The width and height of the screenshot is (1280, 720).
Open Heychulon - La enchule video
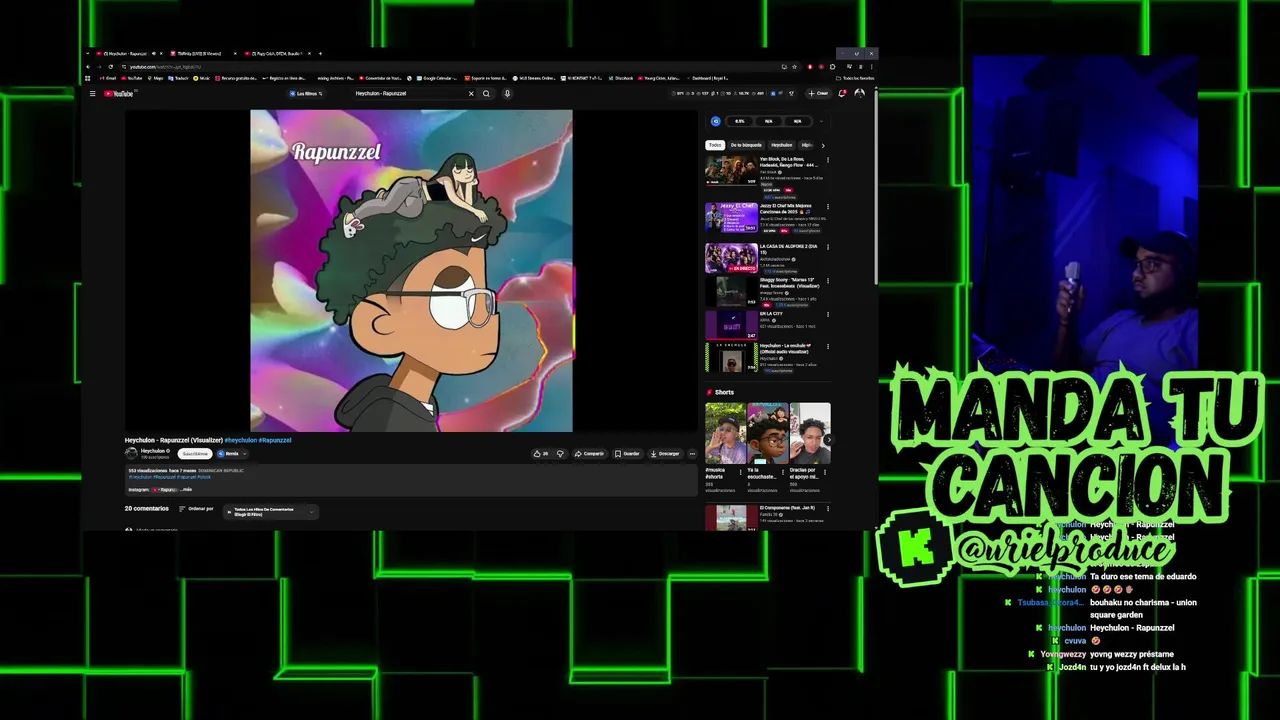tap(731, 358)
